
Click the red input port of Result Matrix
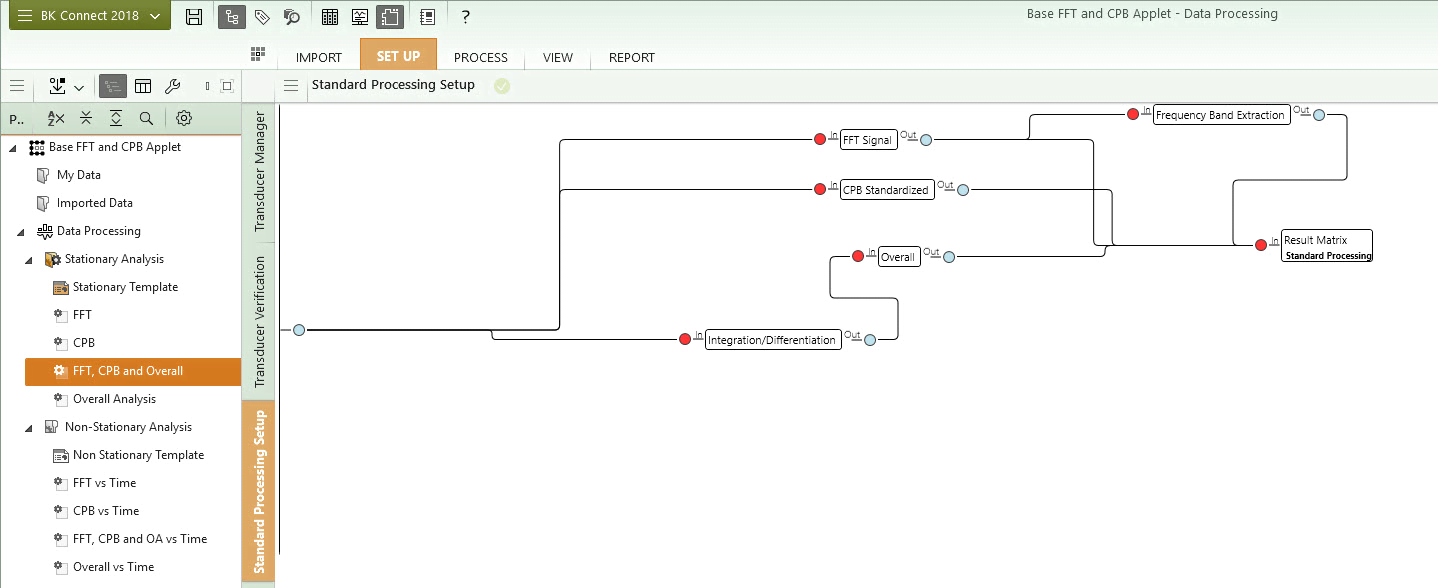[x=1261, y=245]
